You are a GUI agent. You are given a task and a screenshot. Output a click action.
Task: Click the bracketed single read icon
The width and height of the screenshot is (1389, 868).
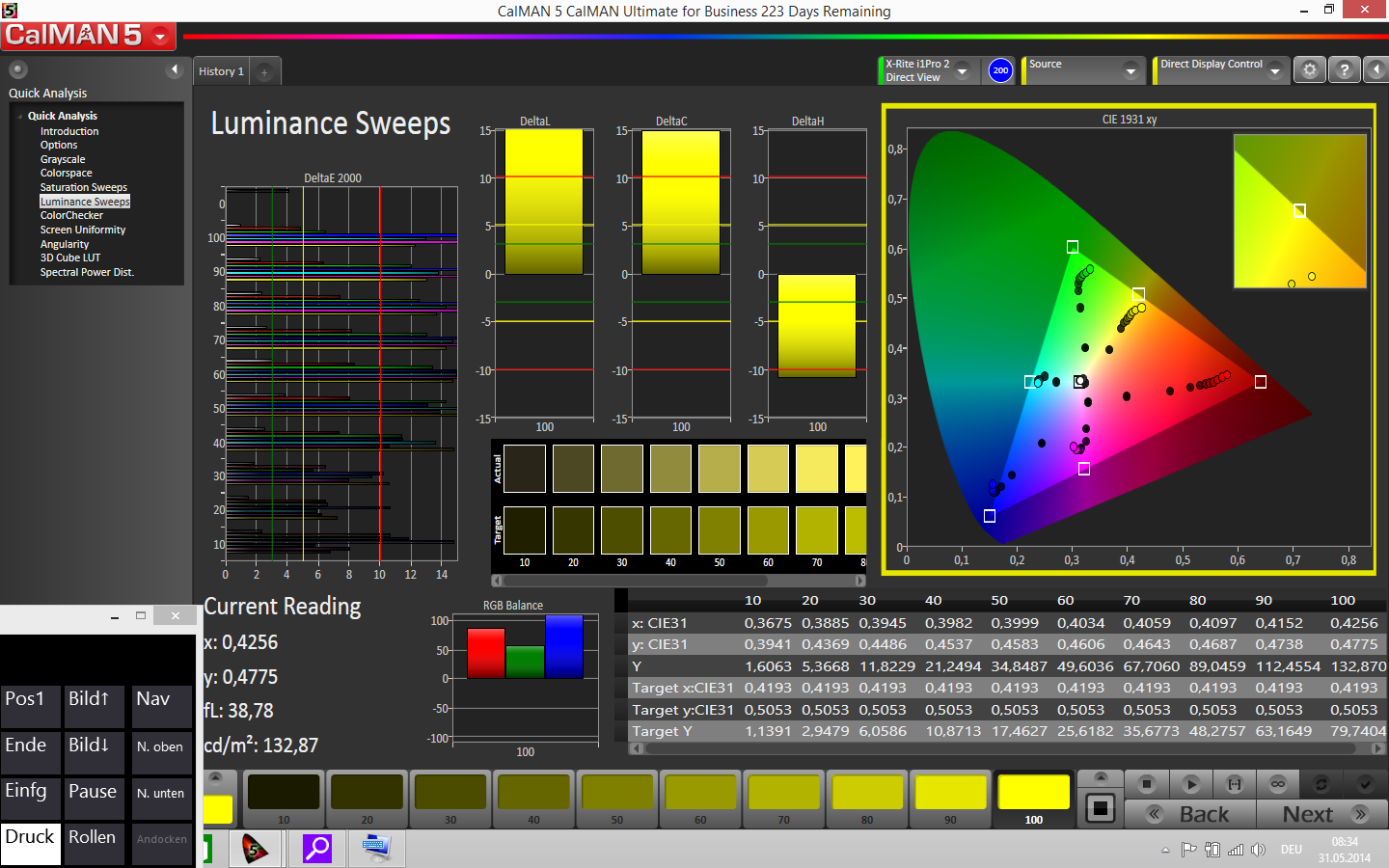(1235, 784)
